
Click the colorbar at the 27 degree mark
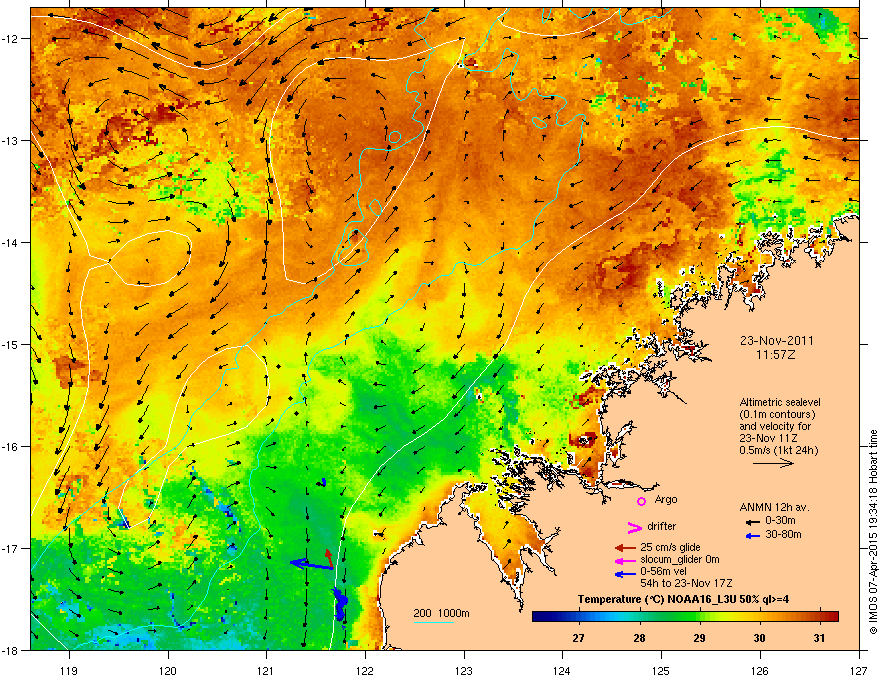pos(579,617)
